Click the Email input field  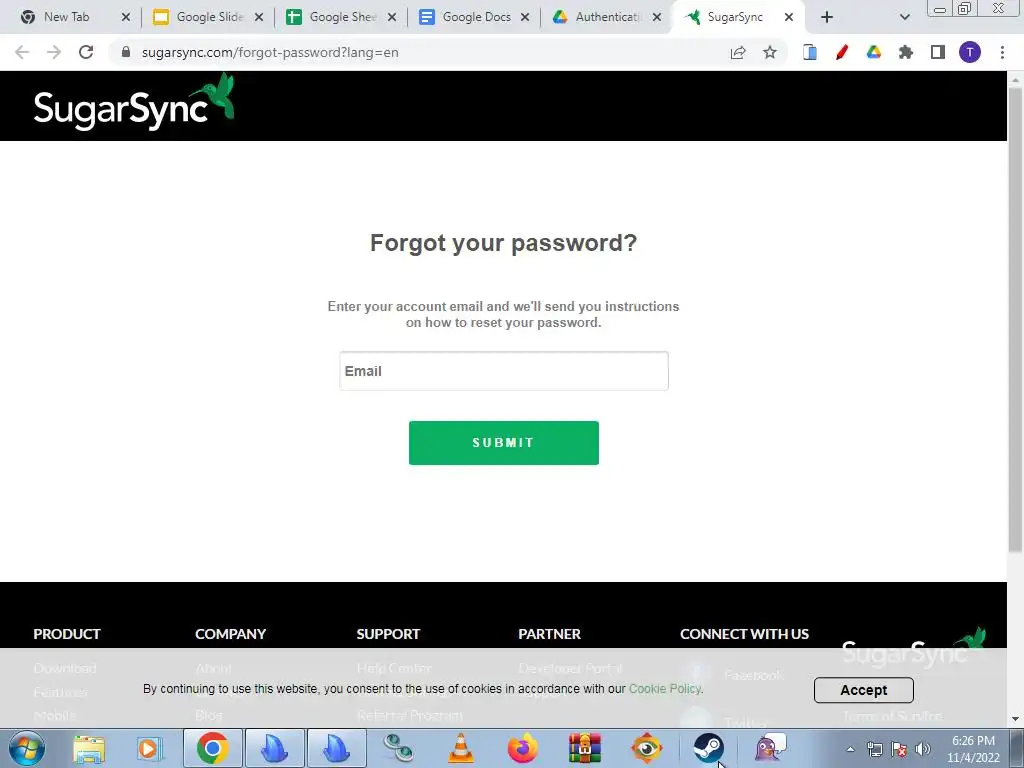pyautogui.click(x=504, y=371)
